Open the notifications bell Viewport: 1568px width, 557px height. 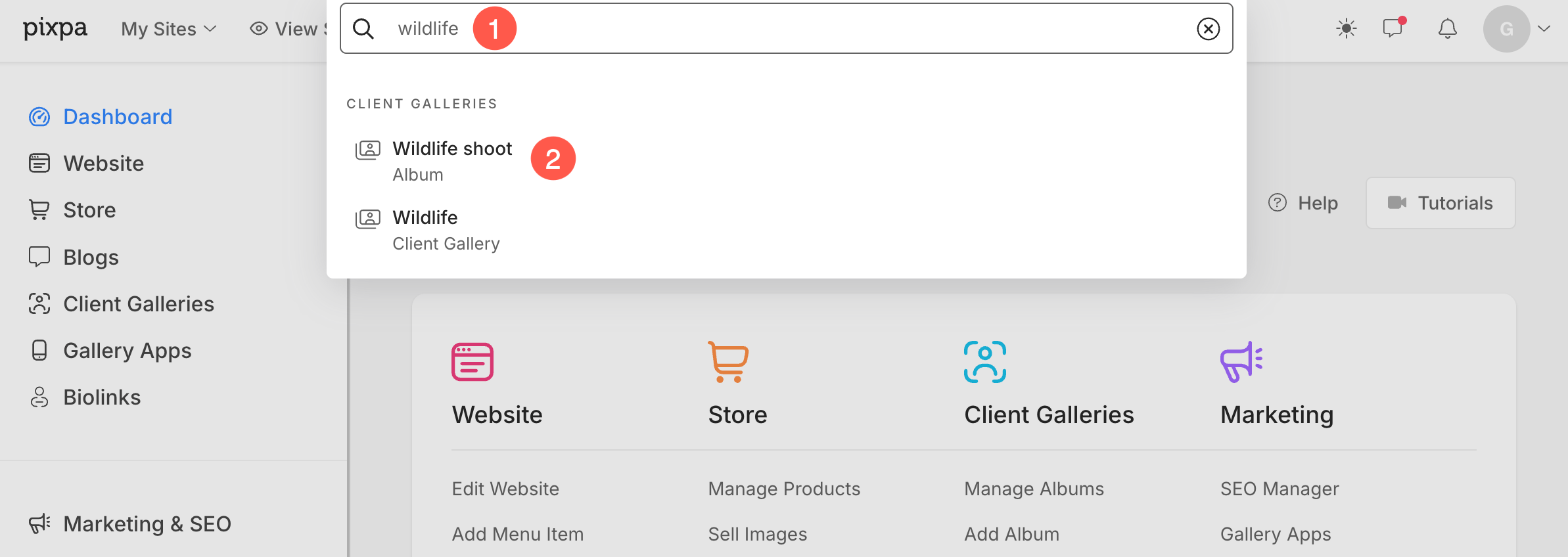[x=1447, y=28]
